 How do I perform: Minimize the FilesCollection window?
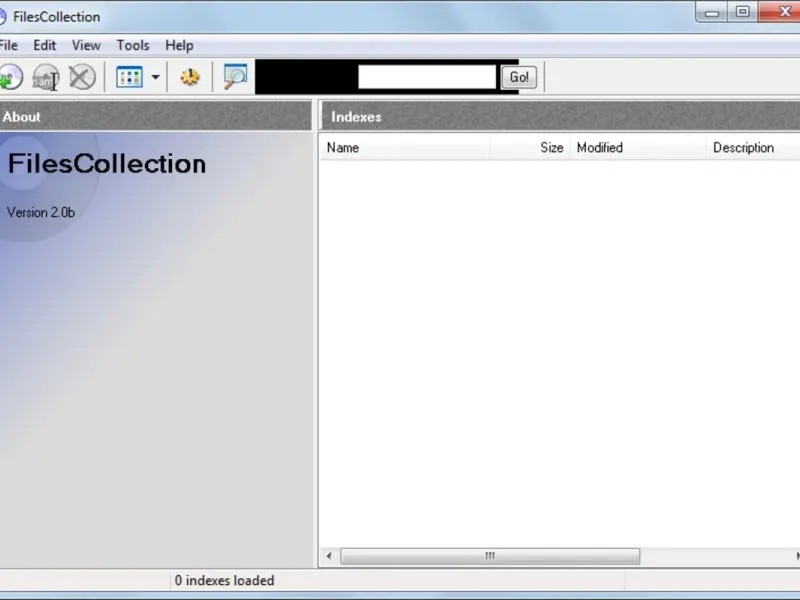[x=712, y=12]
